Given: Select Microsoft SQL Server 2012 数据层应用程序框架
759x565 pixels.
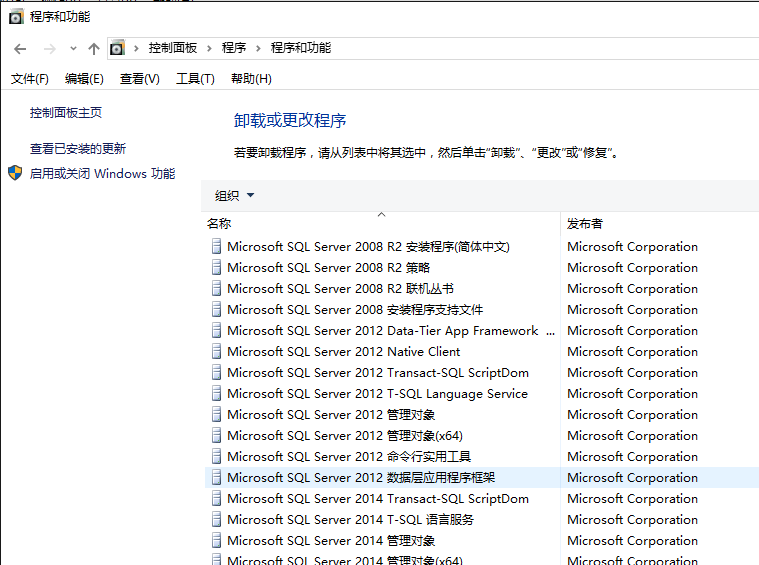Looking at the screenshot, I should tap(361, 477).
